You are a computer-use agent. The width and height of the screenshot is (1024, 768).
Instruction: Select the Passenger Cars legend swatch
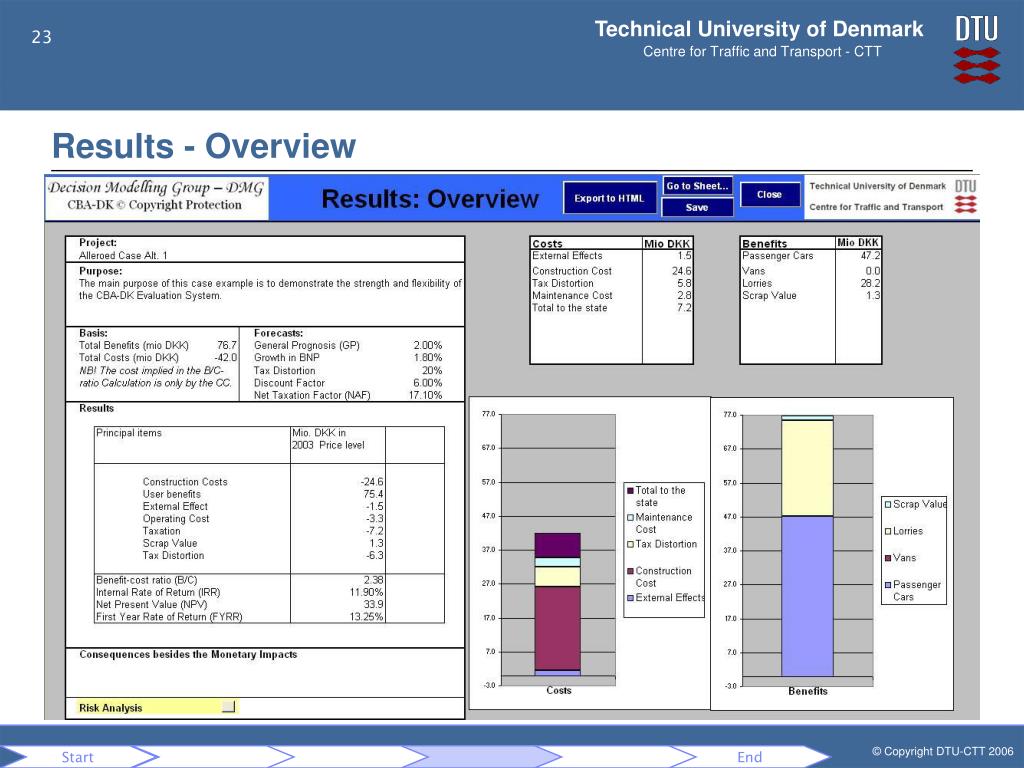(888, 584)
